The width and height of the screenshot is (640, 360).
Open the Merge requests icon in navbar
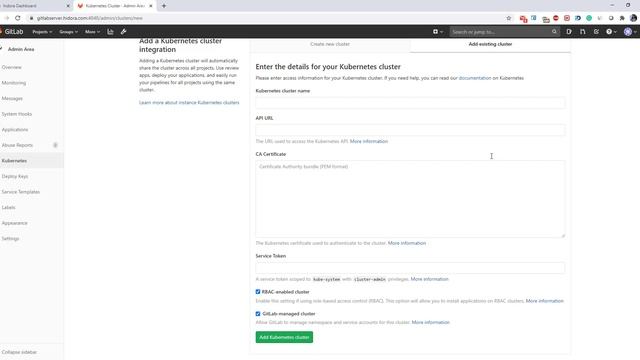point(582,31)
